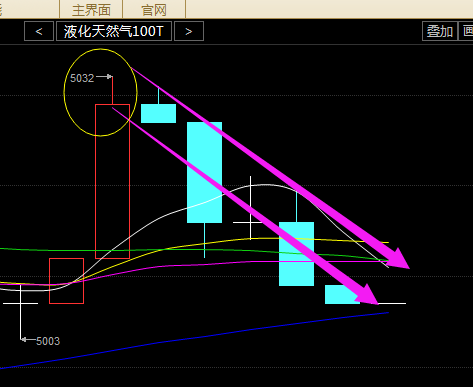Image resolution: width=473 pixels, height=387 pixels.
Task: Select the lower magenta arrow's arrowhead
Action: click(x=367, y=295)
